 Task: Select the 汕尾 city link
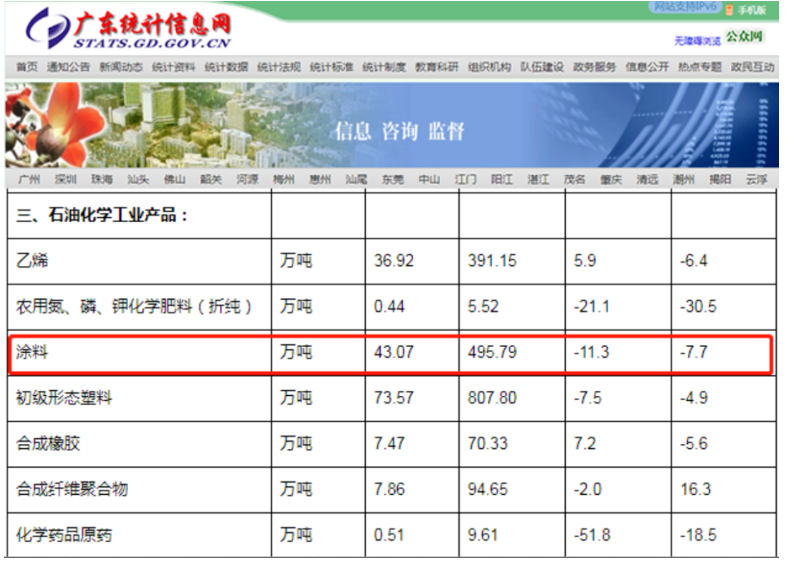(x=356, y=180)
